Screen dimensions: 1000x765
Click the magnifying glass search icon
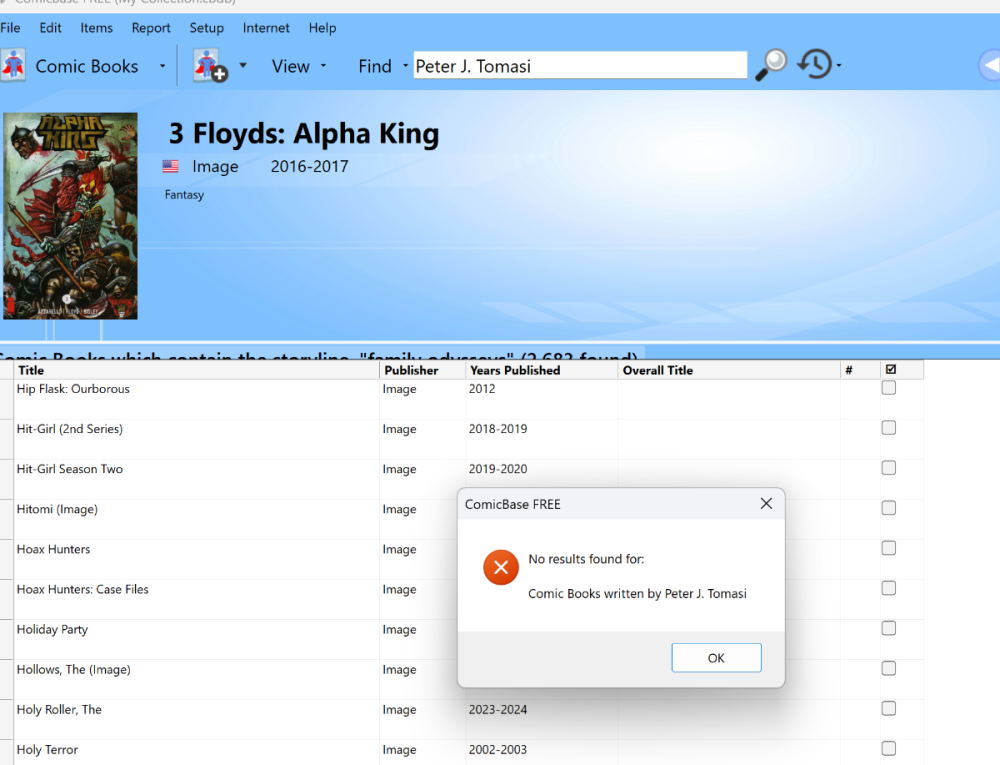click(770, 66)
